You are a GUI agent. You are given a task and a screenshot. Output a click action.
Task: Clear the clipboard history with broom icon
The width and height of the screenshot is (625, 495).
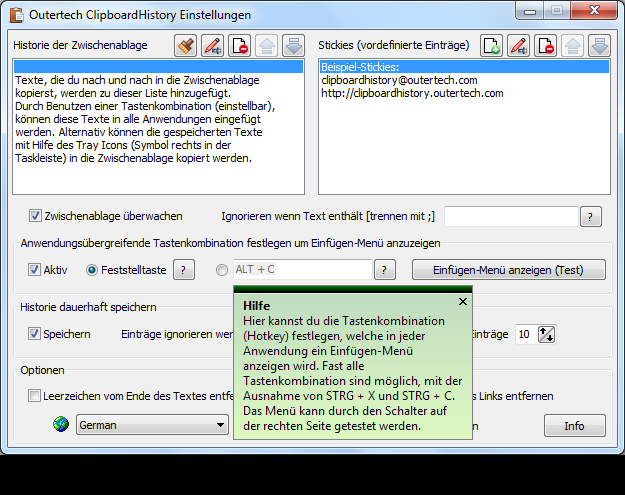coord(185,45)
